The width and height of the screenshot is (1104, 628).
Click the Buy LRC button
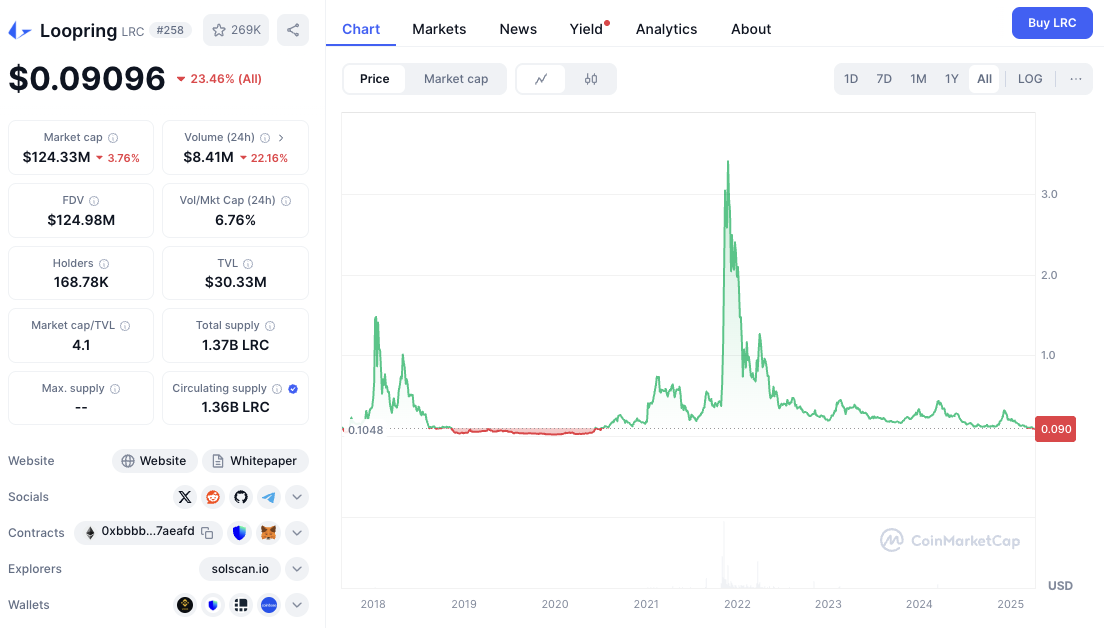click(1052, 23)
